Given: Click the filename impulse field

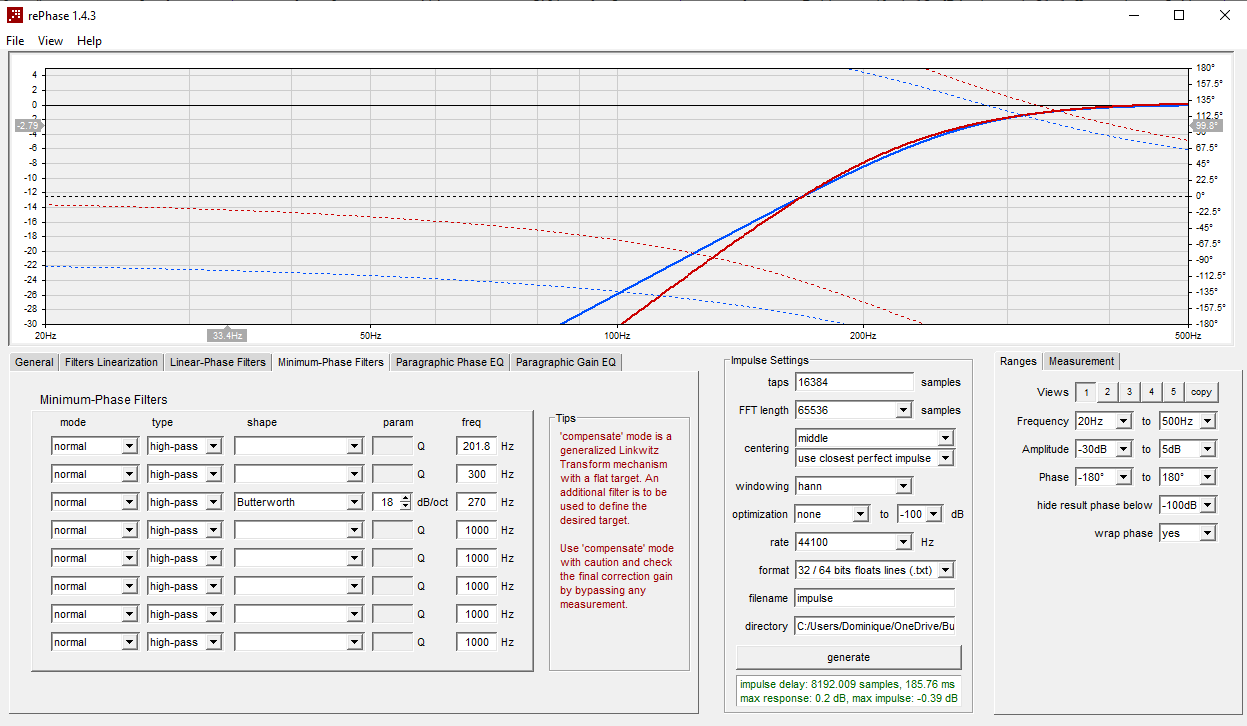Looking at the screenshot, I should [x=874, y=598].
